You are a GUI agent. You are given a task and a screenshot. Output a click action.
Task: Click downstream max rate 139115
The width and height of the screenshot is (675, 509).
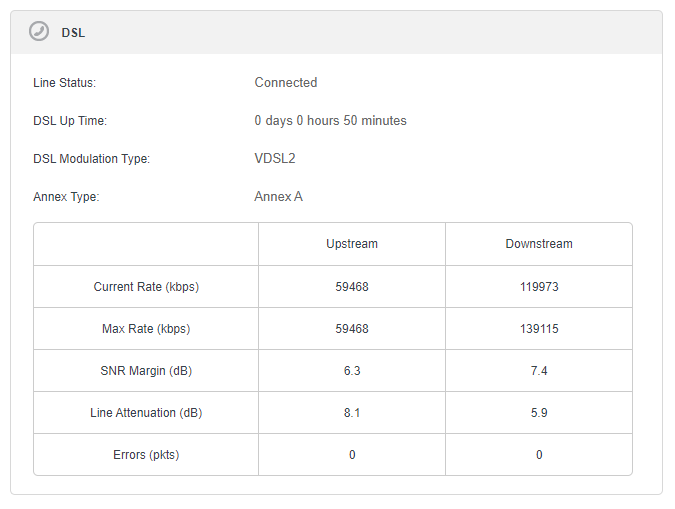[539, 329]
